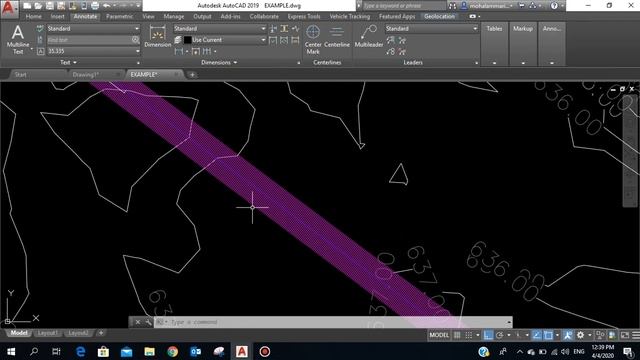This screenshot has height=360, width=640.
Task: Click the keyword search box
Action: (x=404, y=6)
